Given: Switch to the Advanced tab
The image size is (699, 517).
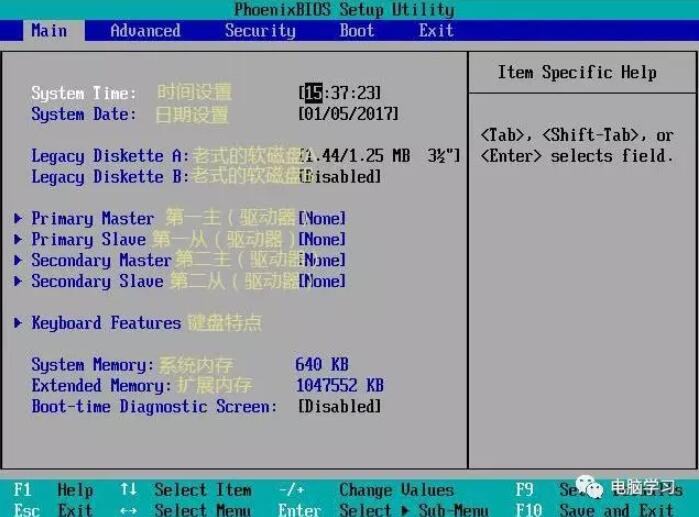Looking at the screenshot, I should (145, 31).
